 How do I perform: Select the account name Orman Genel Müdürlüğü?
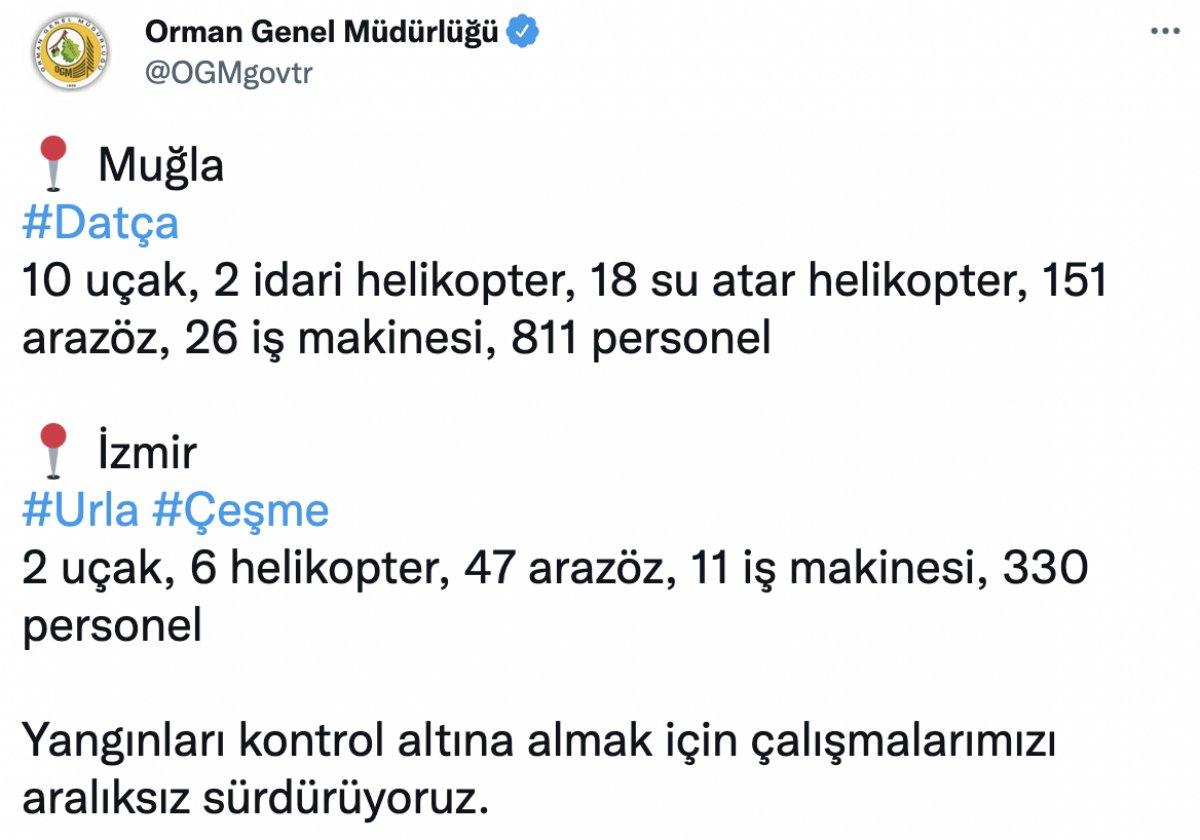(x=320, y=30)
